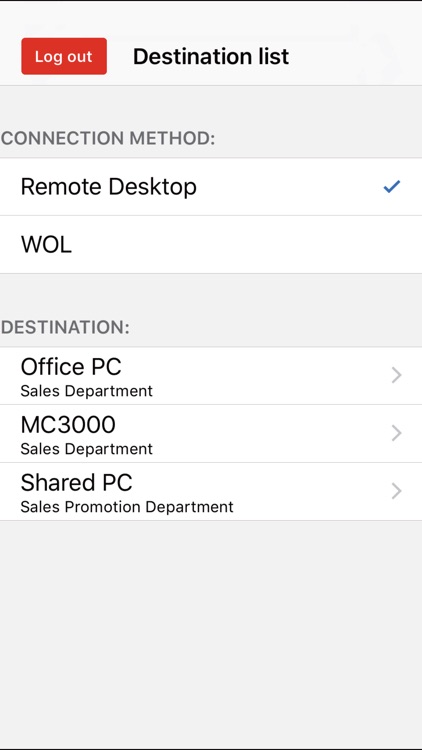
Task: Open the Office PC destination
Action: [x=211, y=376]
